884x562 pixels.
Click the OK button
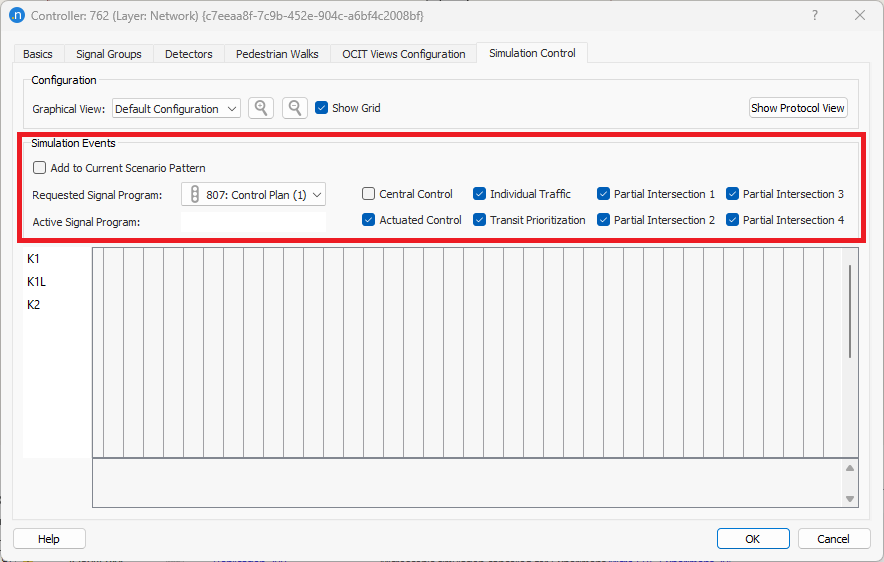[753, 539]
